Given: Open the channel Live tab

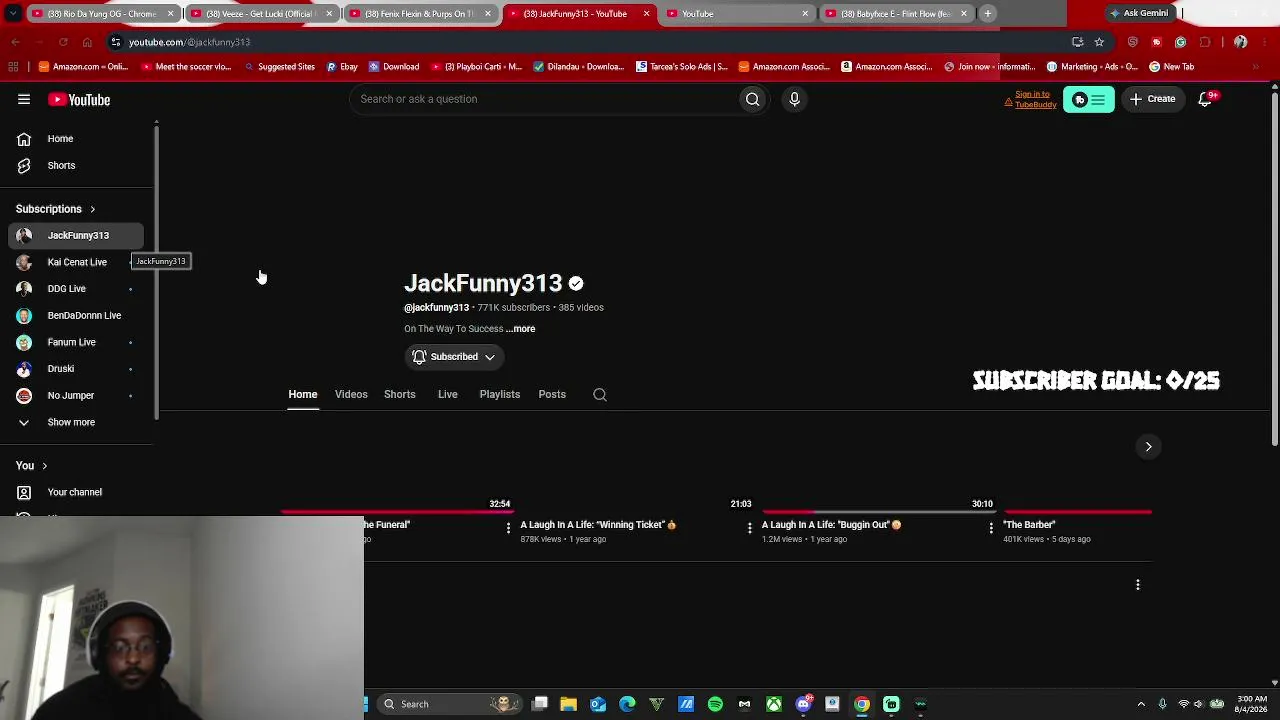Looking at the screenshot, I should click(x=448, y=394).
